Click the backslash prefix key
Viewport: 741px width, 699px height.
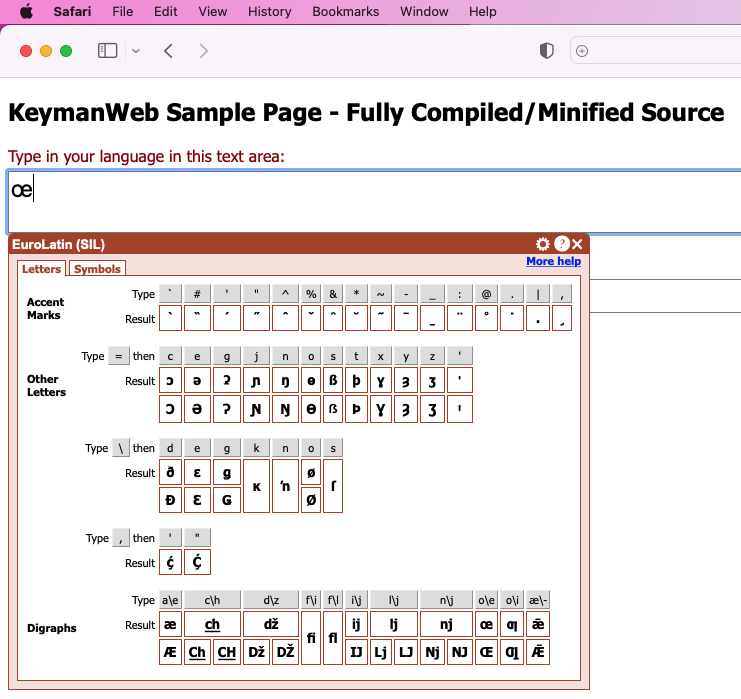[x=121, y=448]
